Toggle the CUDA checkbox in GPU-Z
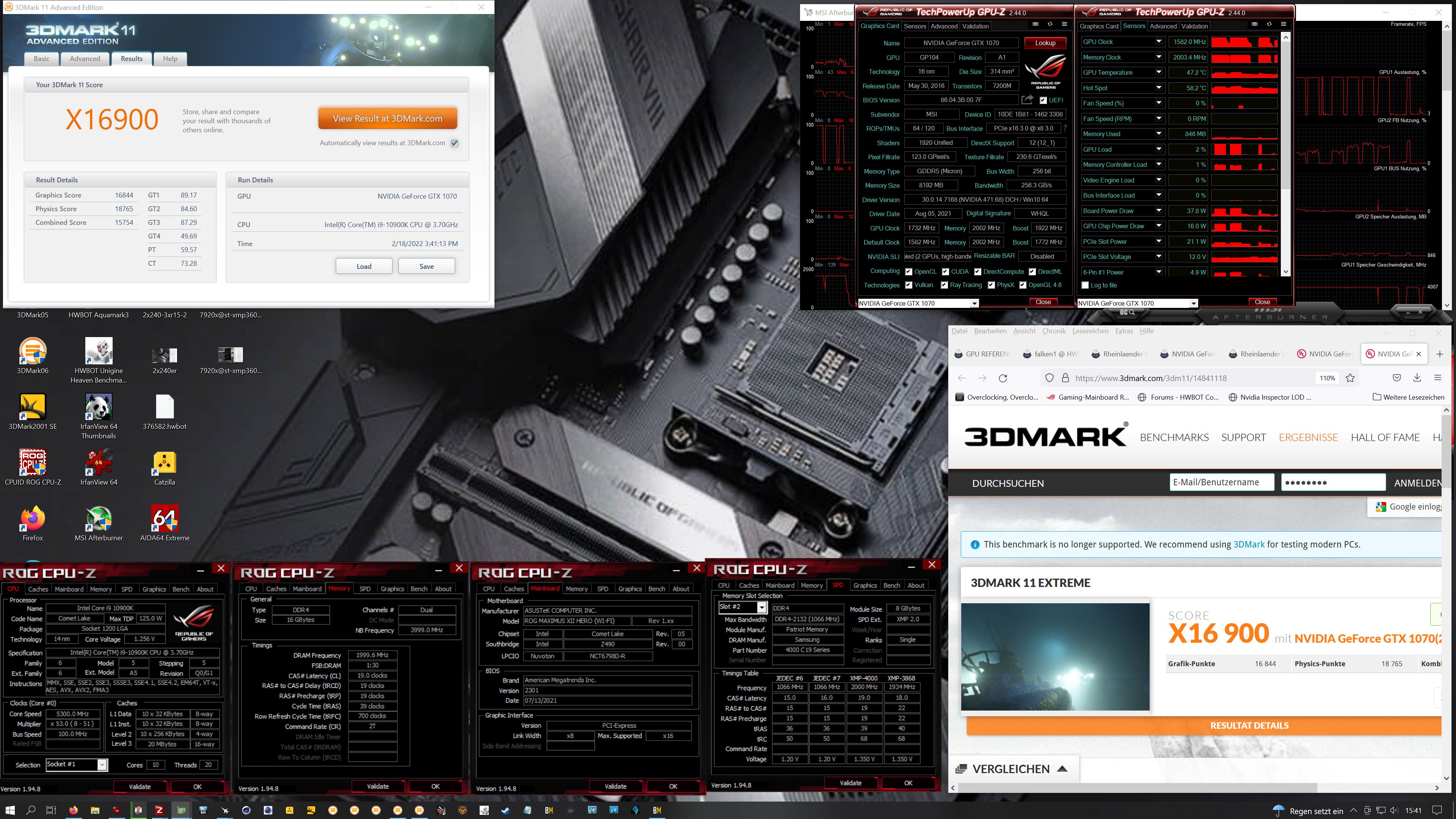1456x819 pixels. 945,271
